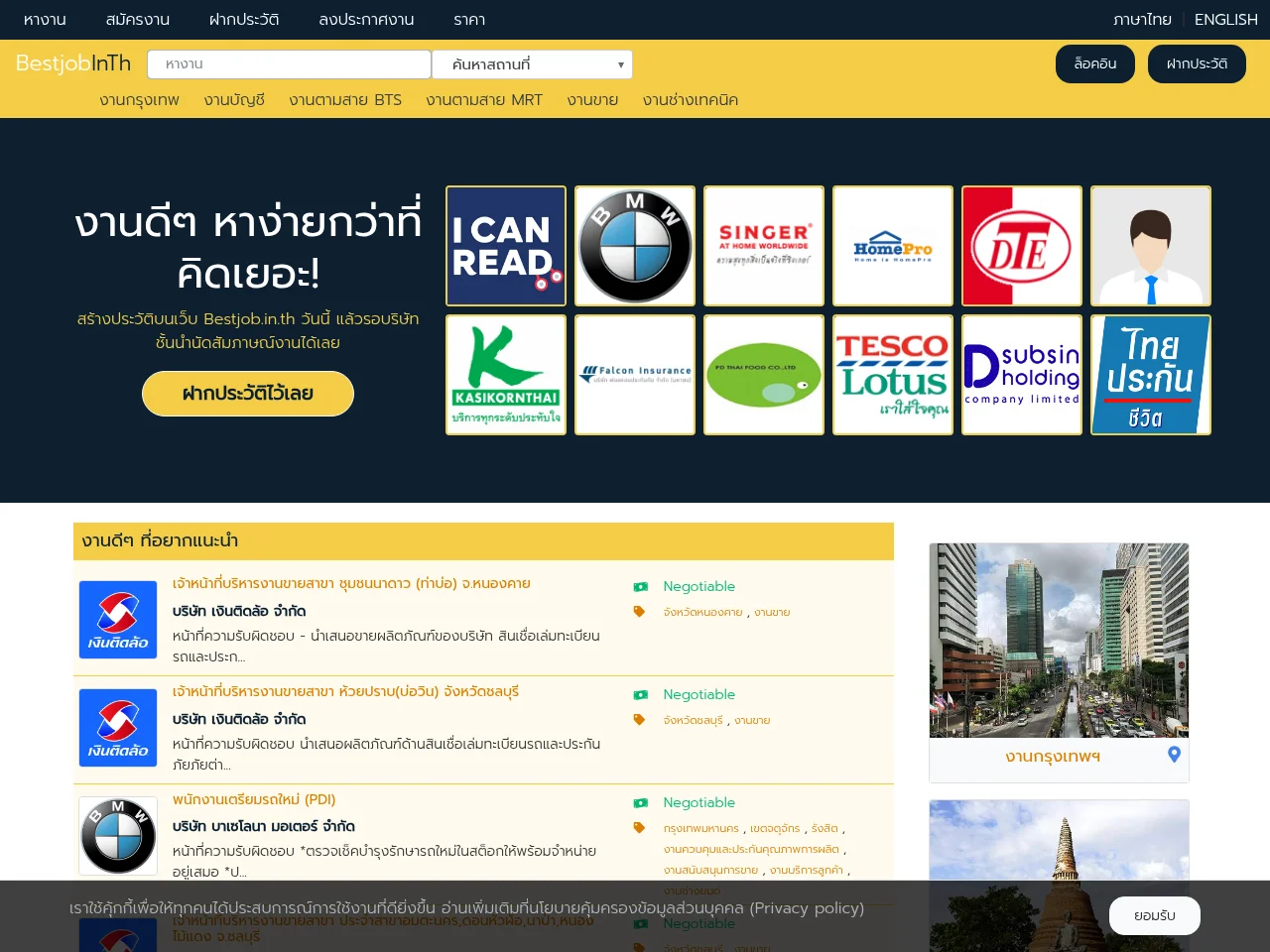Screen dimensions: 1270x952
Task: Click the จังหวัดชลบุรี tag
Action: point(694,721)
